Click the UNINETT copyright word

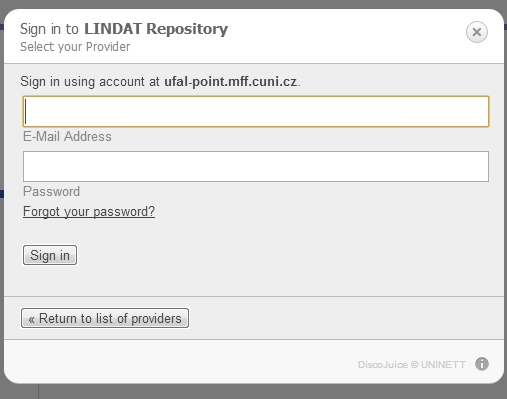tap(443, 364)
